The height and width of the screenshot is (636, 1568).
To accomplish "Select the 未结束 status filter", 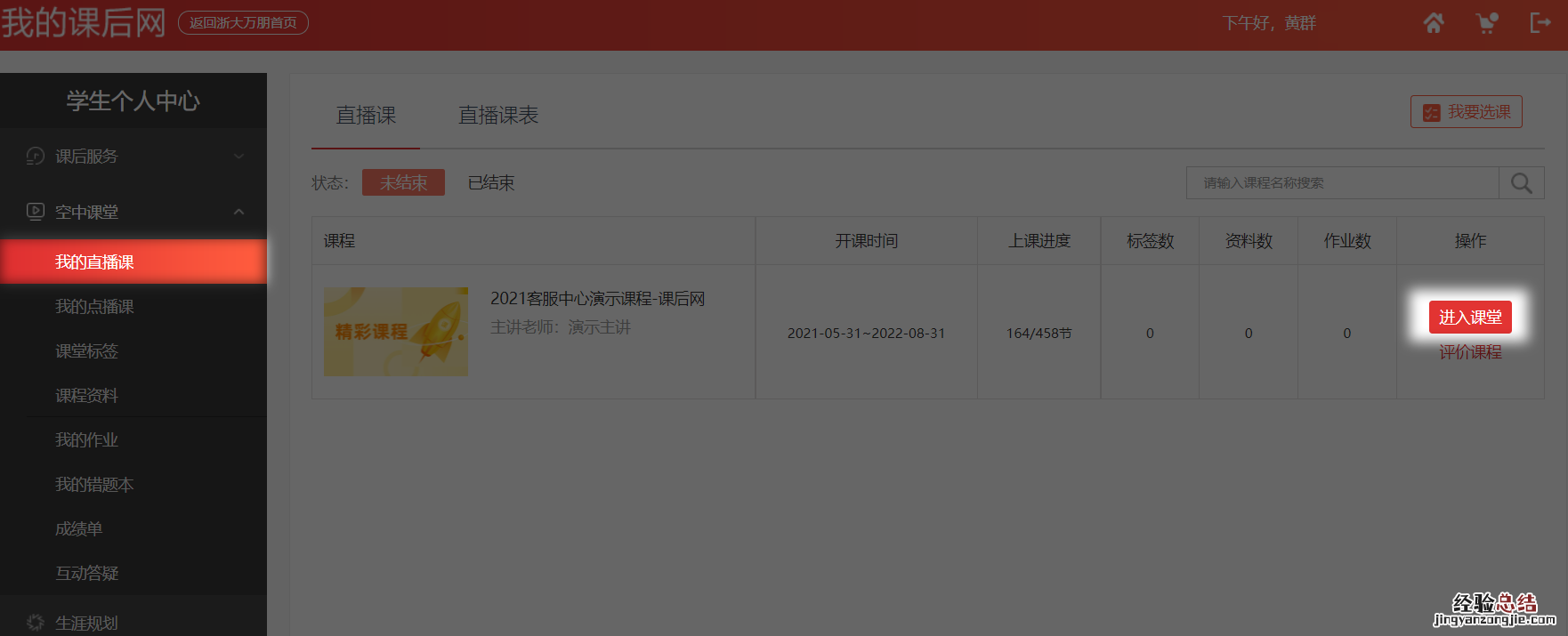I will [403, 183].
